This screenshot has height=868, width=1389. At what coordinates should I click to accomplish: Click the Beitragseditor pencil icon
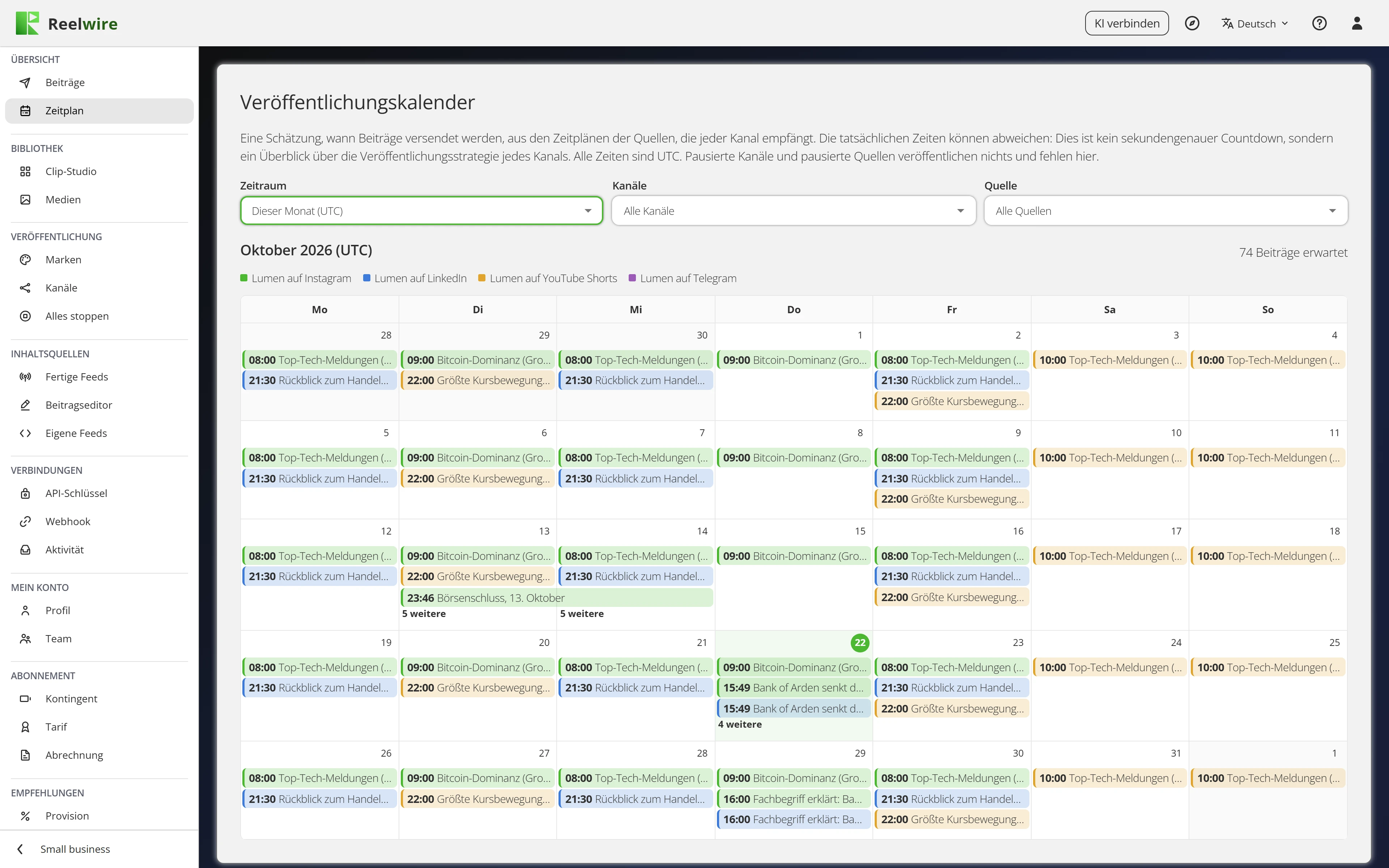click(x=25, y=405)
